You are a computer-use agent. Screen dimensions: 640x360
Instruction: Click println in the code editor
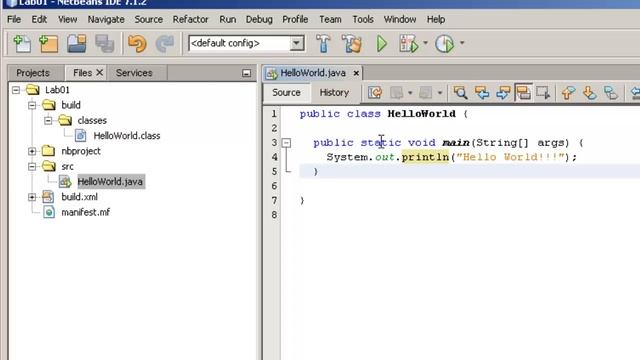pos(425,157)
